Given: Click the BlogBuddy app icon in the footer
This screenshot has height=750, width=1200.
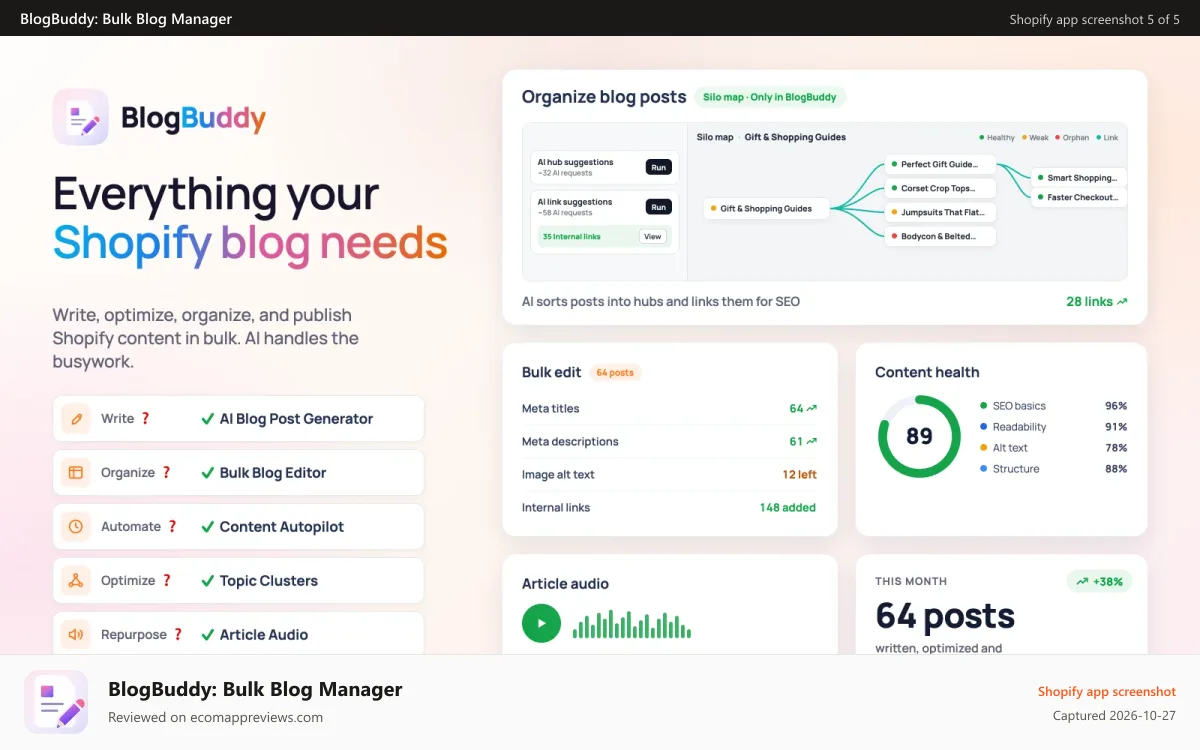Looking at the screenshot, I should [56, 702].
